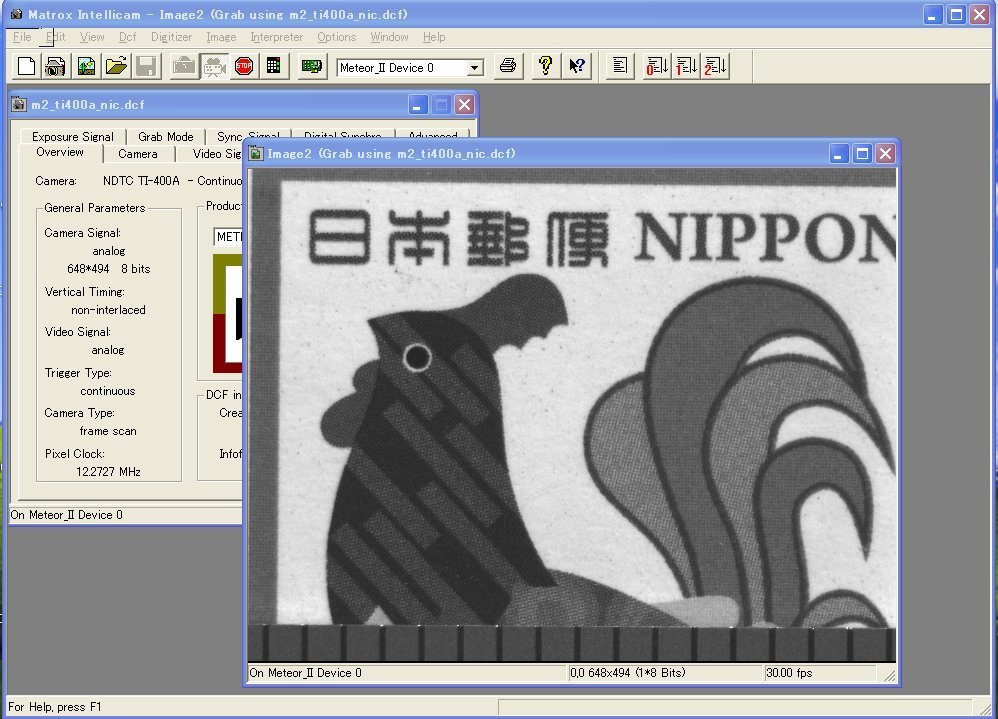Click the red 0 step icon
Image resolution: width=998 pixels, height=719 pixels.
tap(656, 66)
